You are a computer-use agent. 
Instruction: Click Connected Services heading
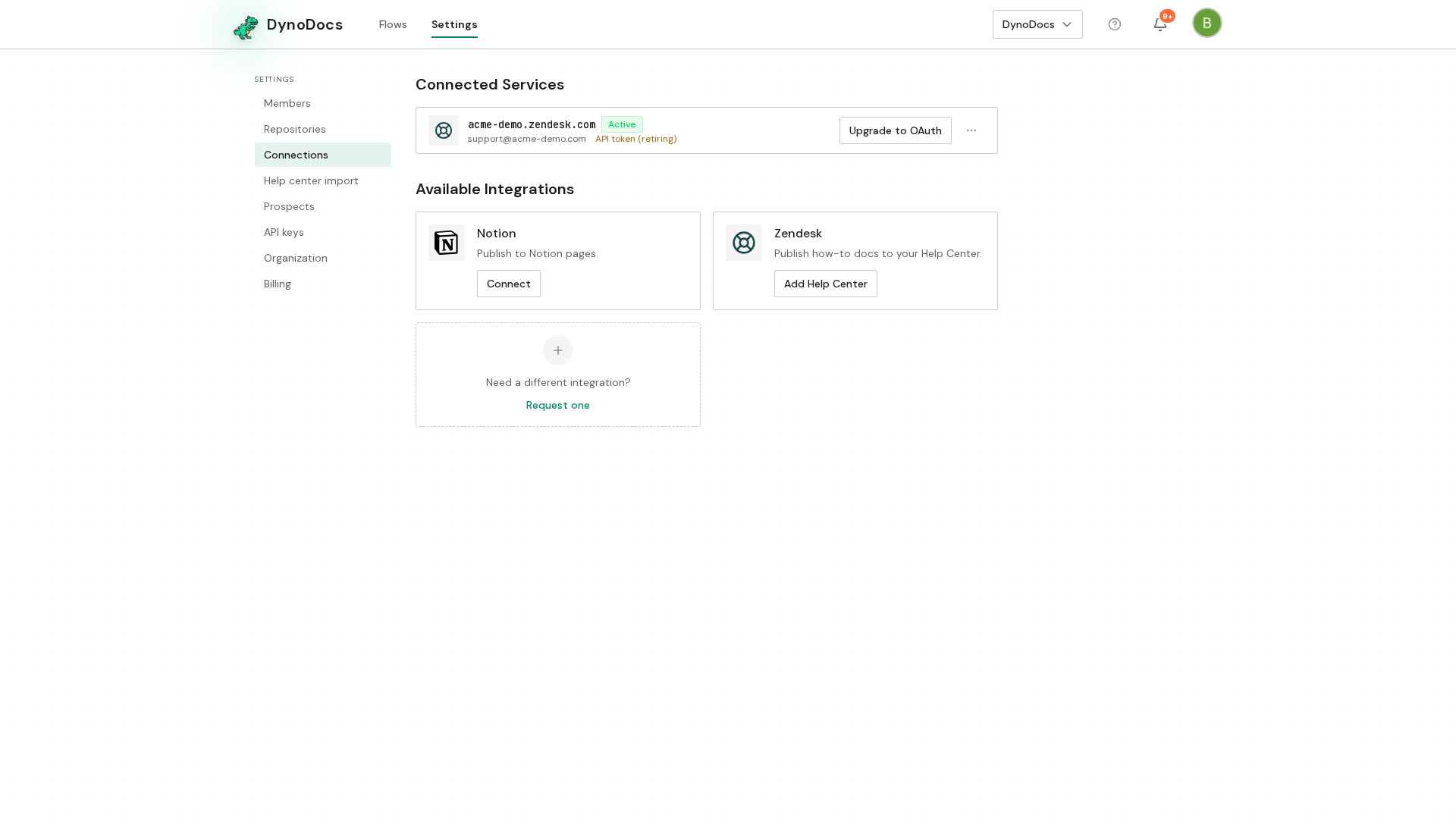point(490,84)
